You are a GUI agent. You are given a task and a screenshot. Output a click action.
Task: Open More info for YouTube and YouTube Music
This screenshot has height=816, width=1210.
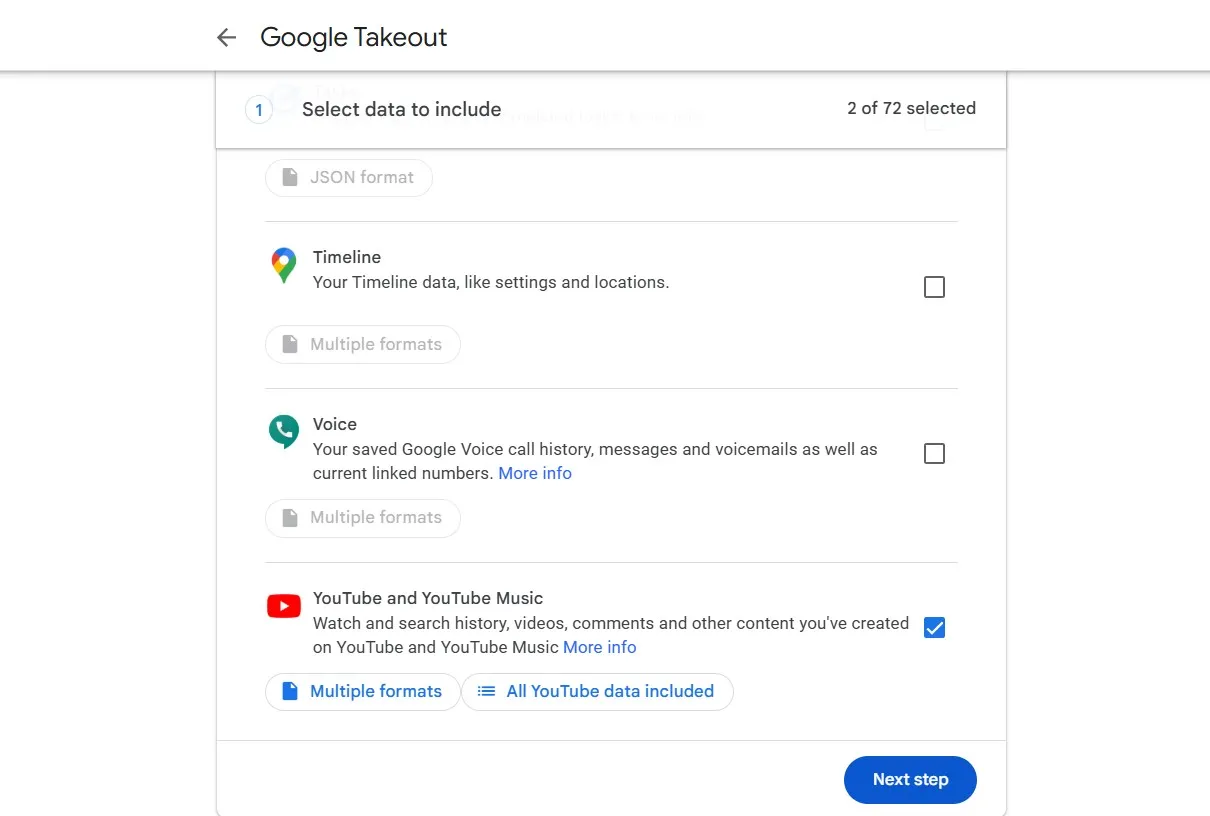(600, 647)
